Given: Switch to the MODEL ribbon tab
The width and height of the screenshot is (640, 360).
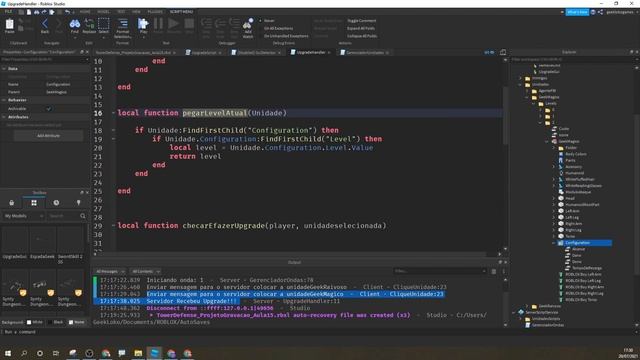Looking at the screenshot, I should [x=103, y=12].
